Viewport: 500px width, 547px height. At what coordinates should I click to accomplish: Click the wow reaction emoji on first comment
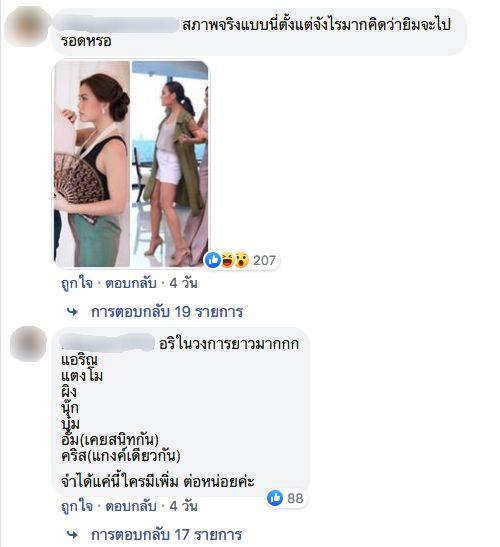(x=241, y=260)
